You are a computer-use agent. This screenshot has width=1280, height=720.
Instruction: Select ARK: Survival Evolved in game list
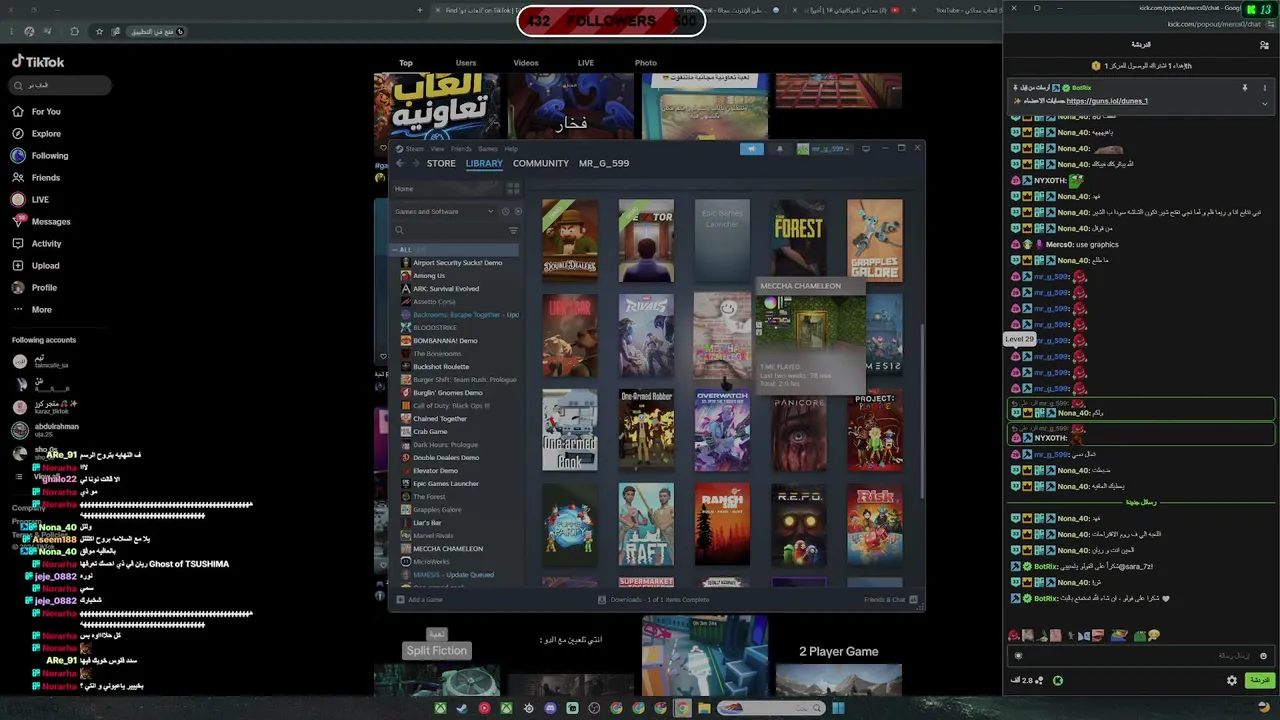(x=446, y=289)
